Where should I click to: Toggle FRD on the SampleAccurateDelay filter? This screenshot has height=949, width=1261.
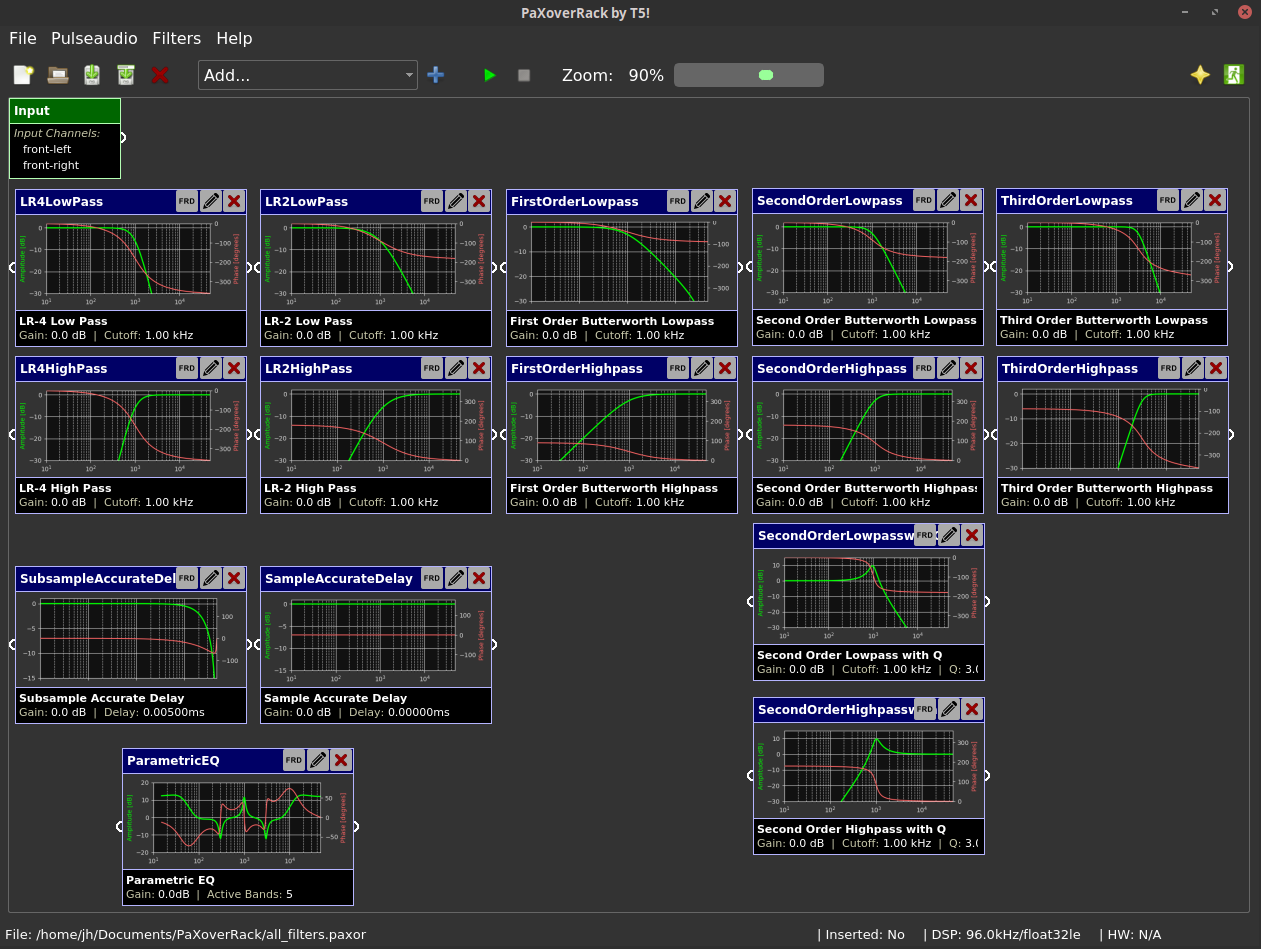pyautogui.click(x=432, y=578)
